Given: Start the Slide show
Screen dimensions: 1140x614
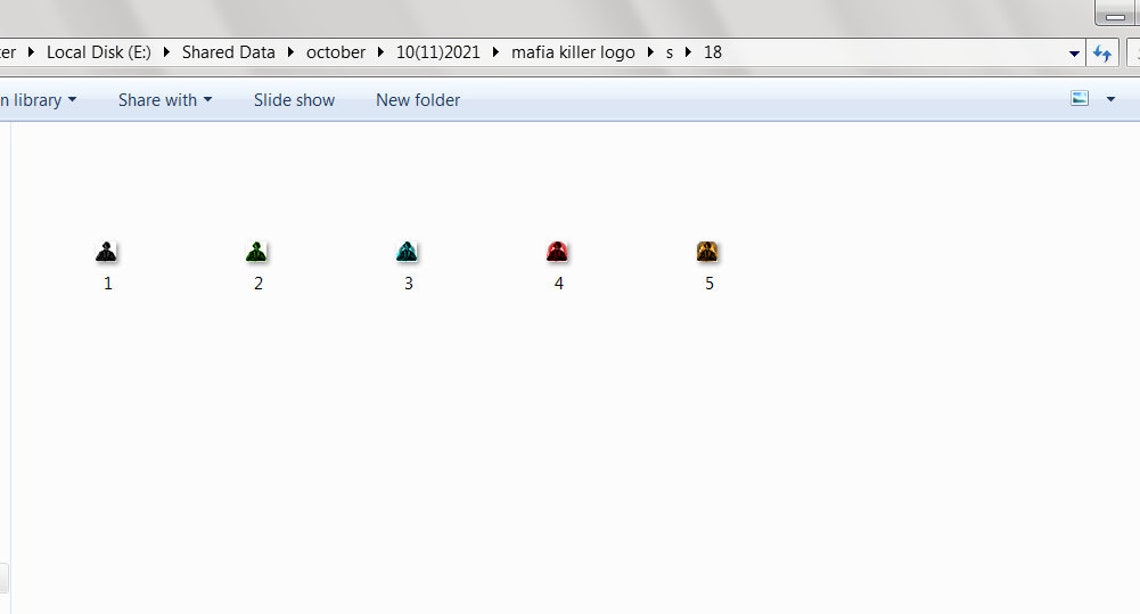Looking at the screenshot, I should tap(293, 99).
